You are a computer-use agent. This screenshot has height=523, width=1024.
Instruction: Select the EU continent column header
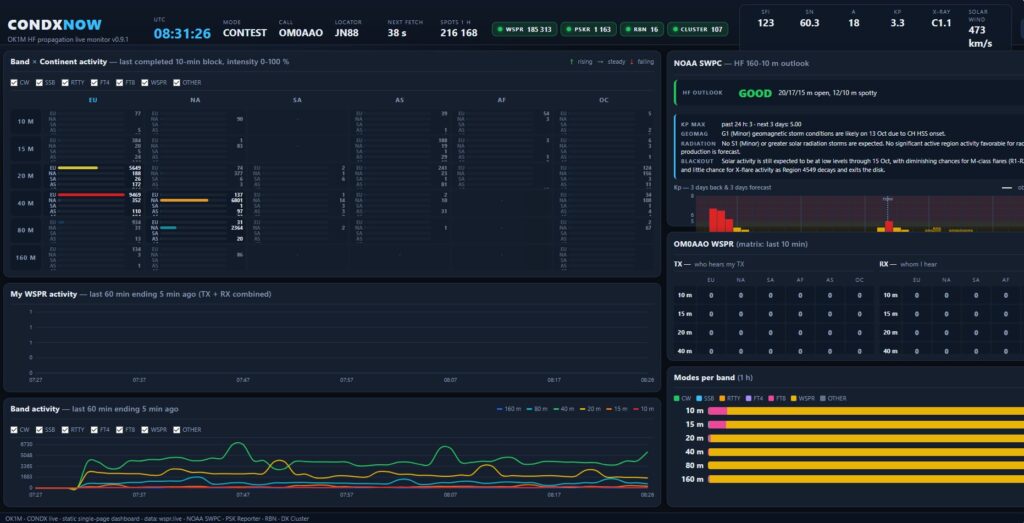93,100
